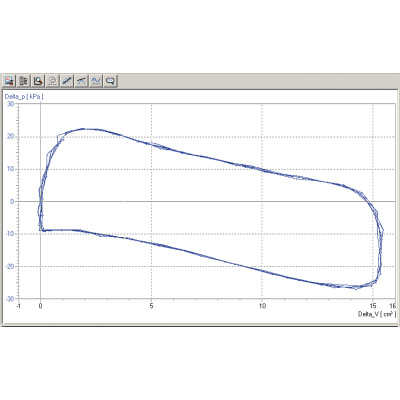The image size is (400, 400).
Task: Click the smooth wave curve icon
Action: [96, 81]
